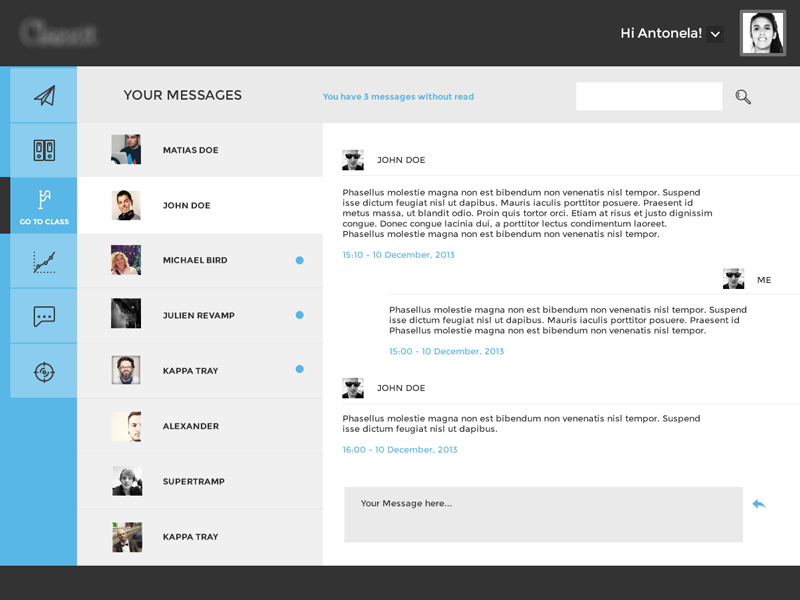Open the John Doe conversation
The width and height of the screenshot is (800, 600).
[200, 205]
